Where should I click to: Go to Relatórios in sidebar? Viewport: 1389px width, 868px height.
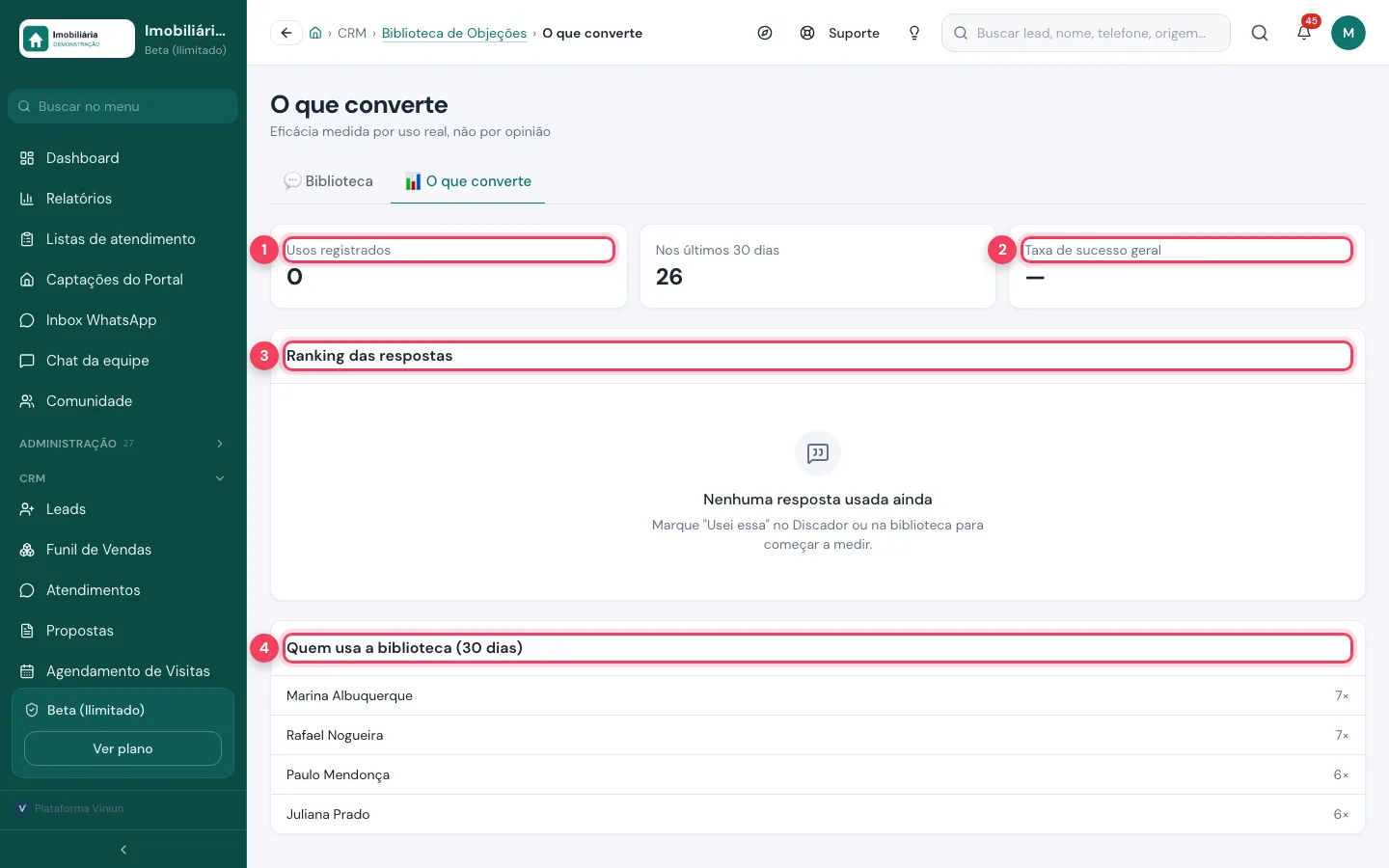pyautogui.click(x=123, y=199)
